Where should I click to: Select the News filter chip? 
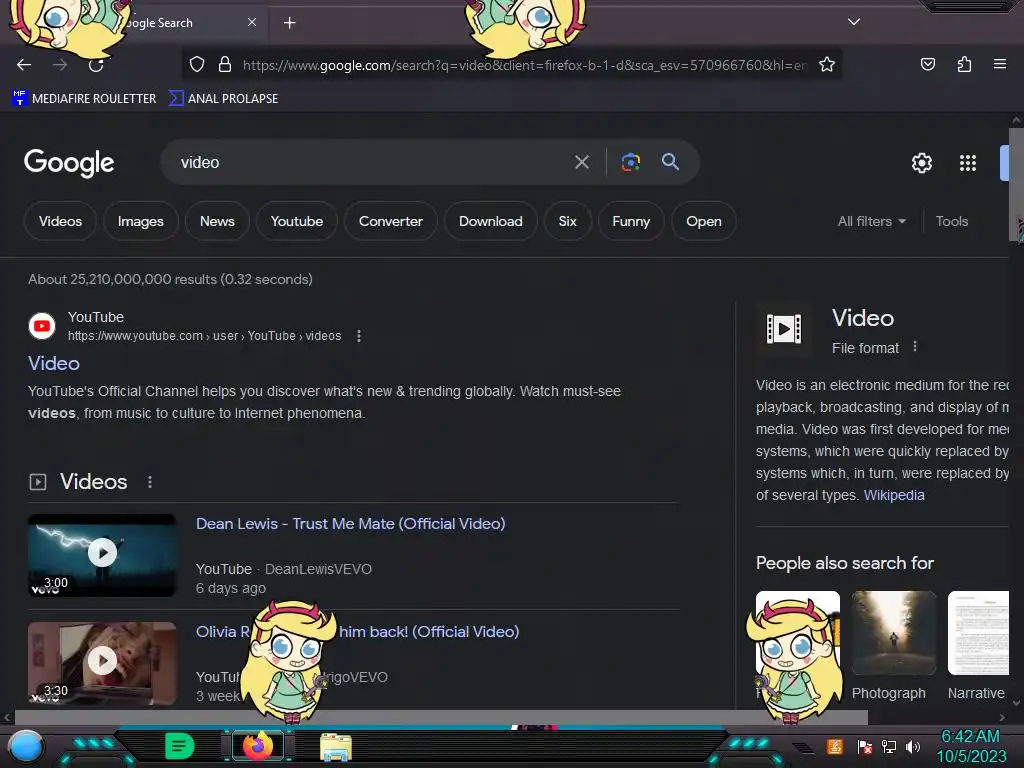217,221
